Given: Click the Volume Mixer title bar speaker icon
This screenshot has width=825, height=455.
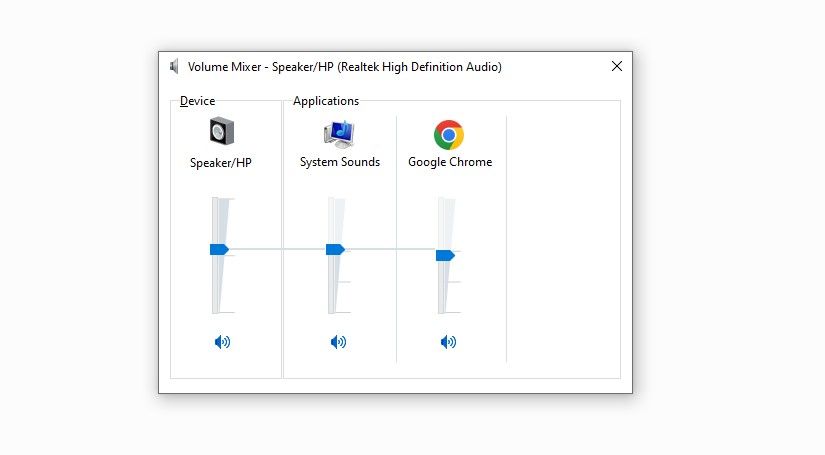Looking at the screenshot, I should click(175, 67).
